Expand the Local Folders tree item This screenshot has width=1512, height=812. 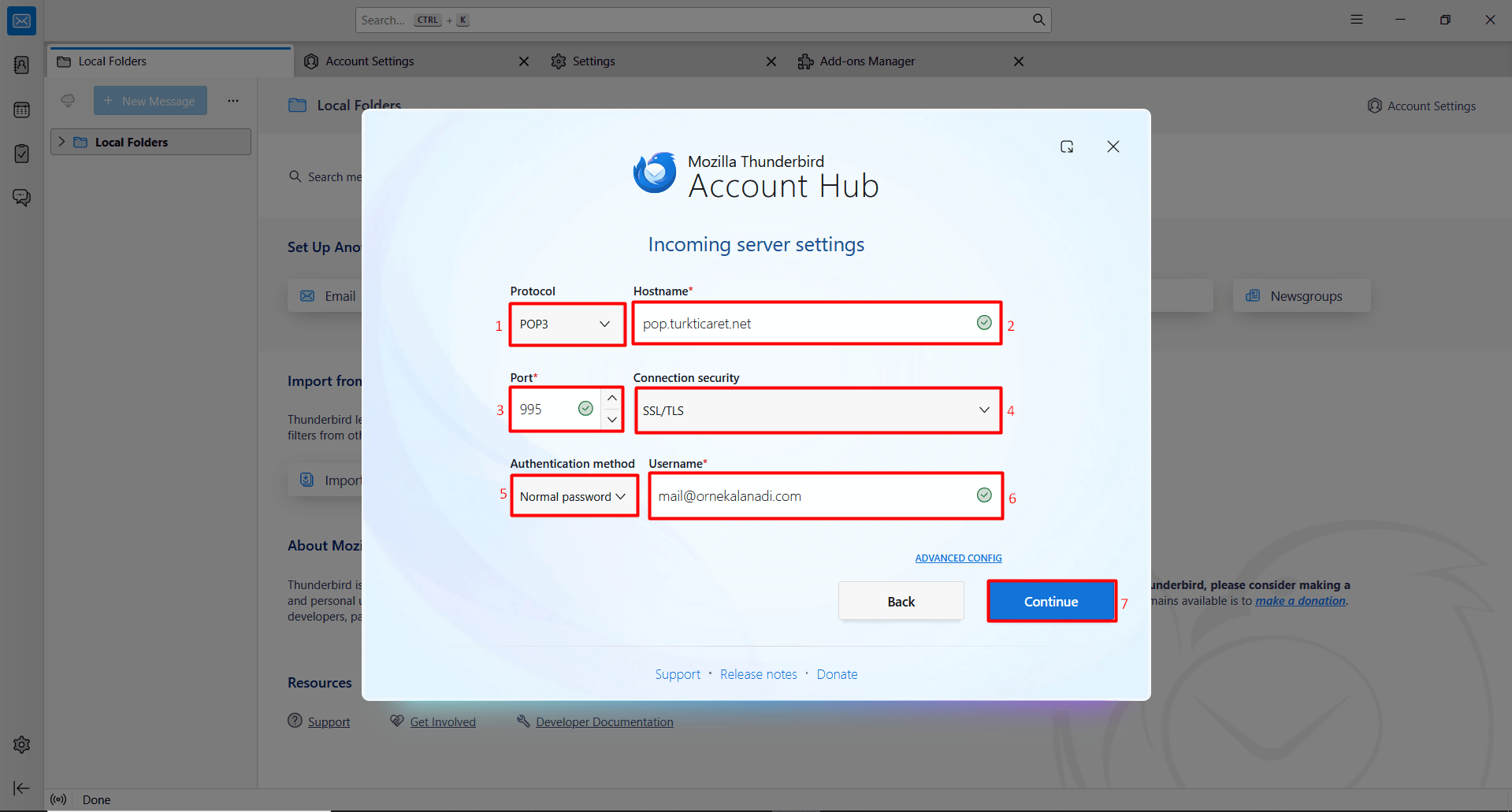click(x=62, y=142)
